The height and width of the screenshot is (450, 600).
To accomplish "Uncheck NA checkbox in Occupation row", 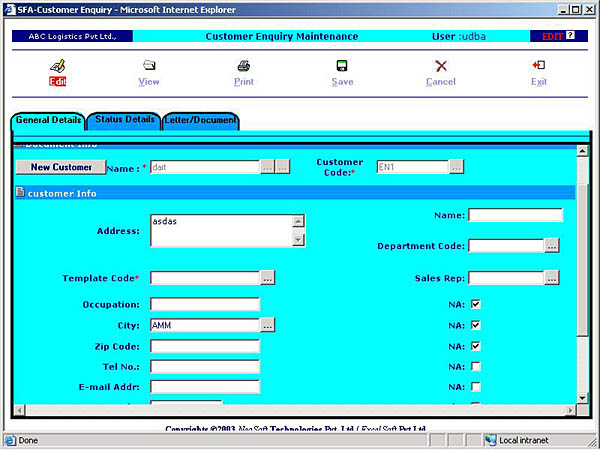I will click(476, 304).
